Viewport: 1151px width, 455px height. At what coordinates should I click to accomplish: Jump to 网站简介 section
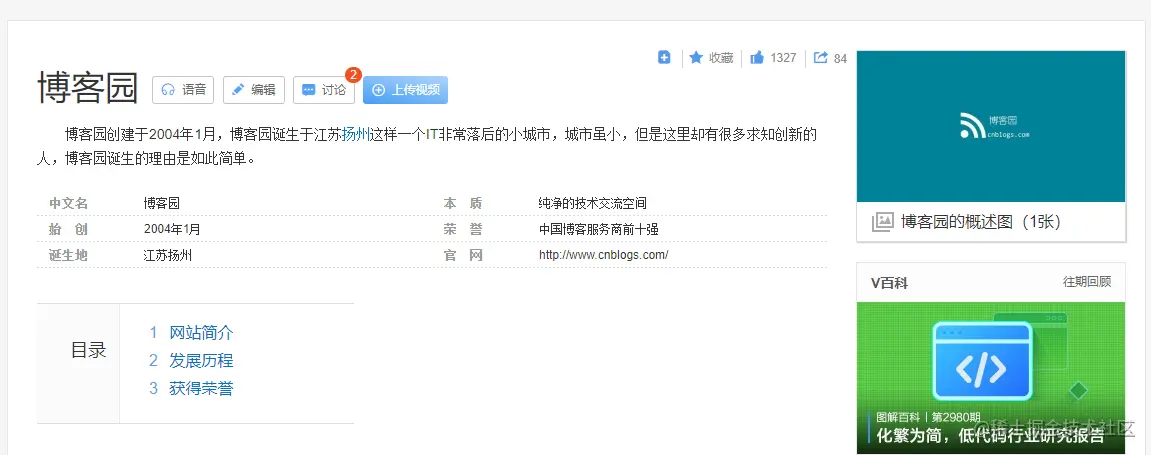(x=201, y=332)
